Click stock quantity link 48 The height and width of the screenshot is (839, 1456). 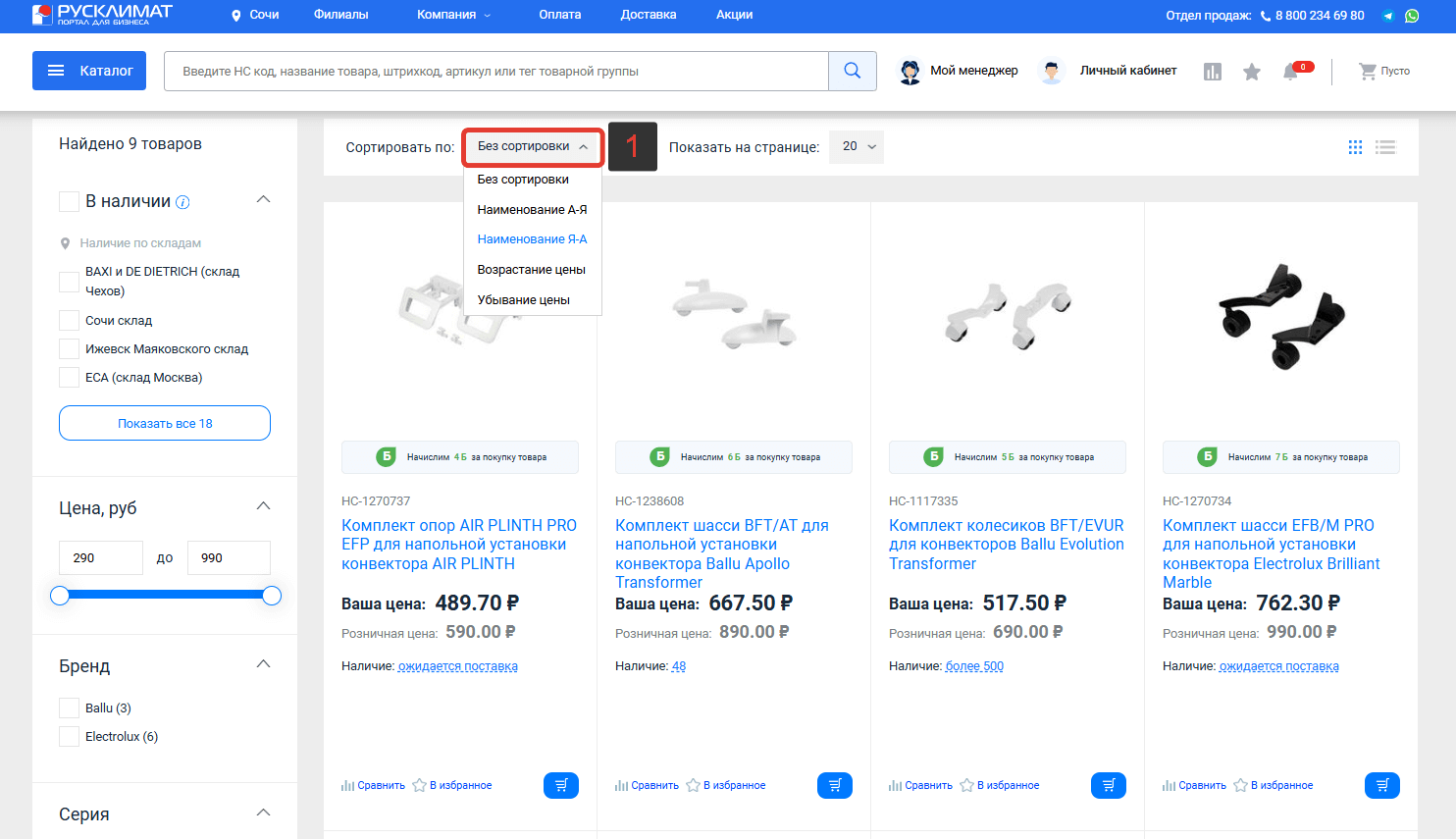[679, 666]
